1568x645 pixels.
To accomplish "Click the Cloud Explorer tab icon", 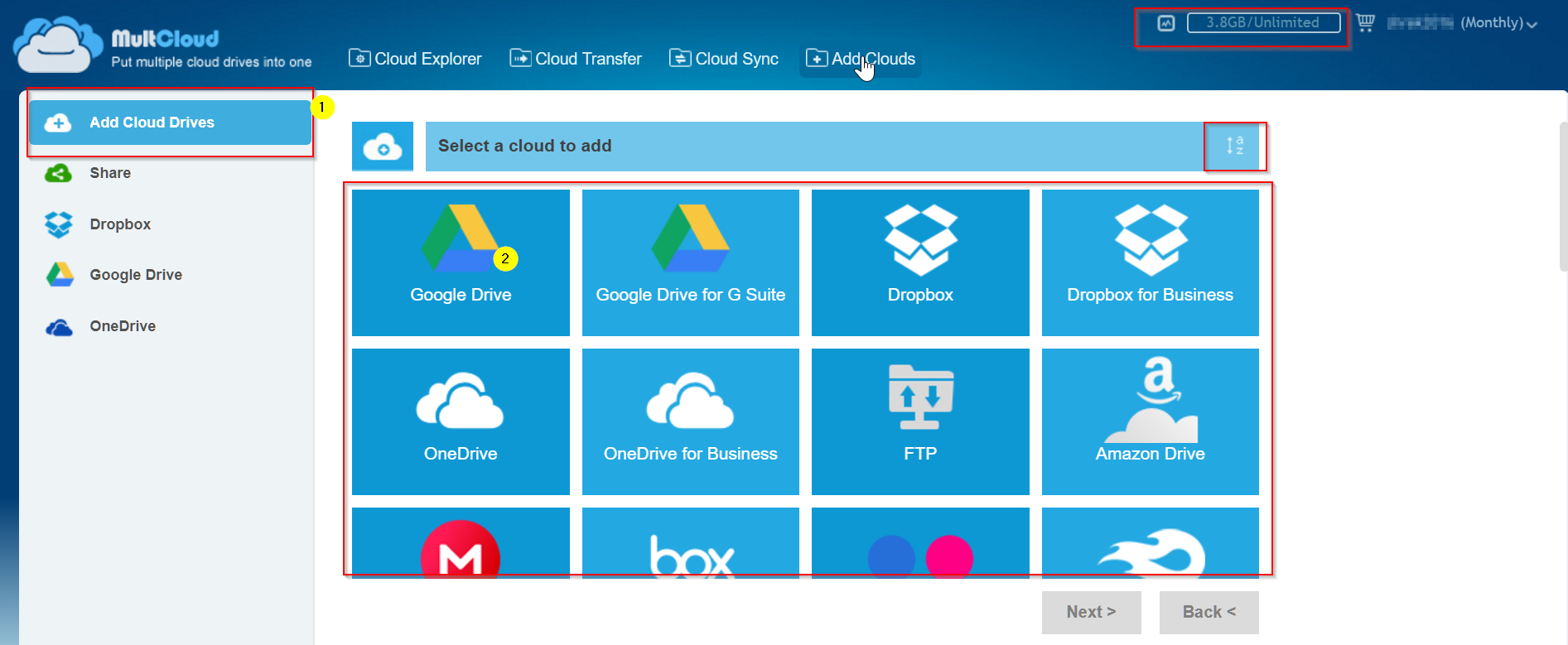I will [359, 58].
